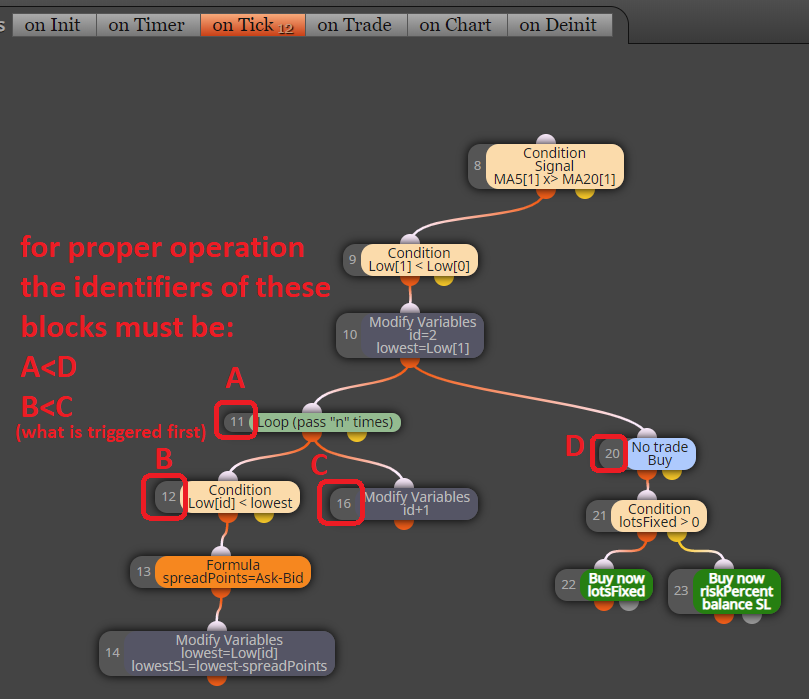Click block number 16 identifier
The width and height of the screenshot is (811, 699).
[343, 503]
